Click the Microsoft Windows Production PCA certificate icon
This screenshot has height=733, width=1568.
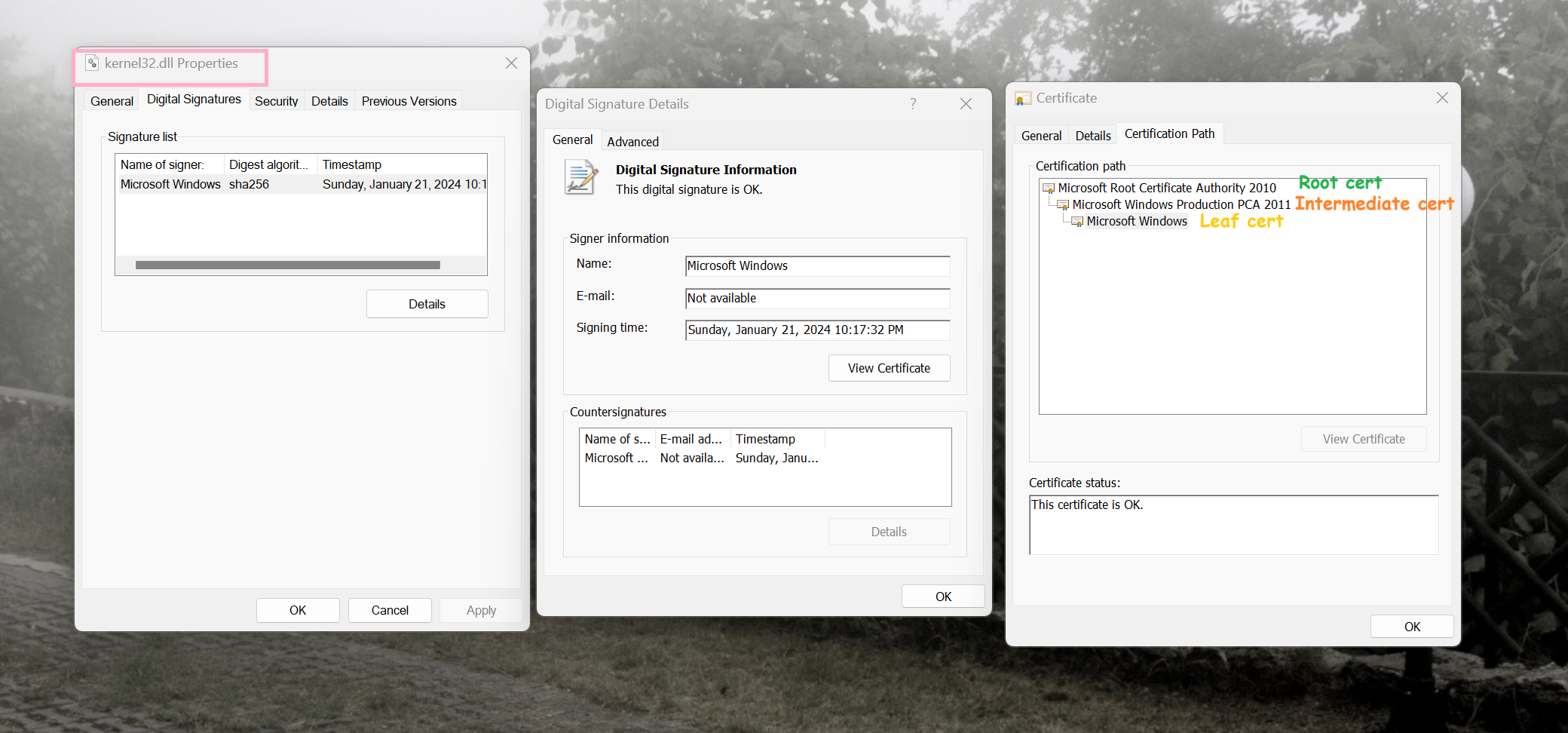coord(1063,205)
